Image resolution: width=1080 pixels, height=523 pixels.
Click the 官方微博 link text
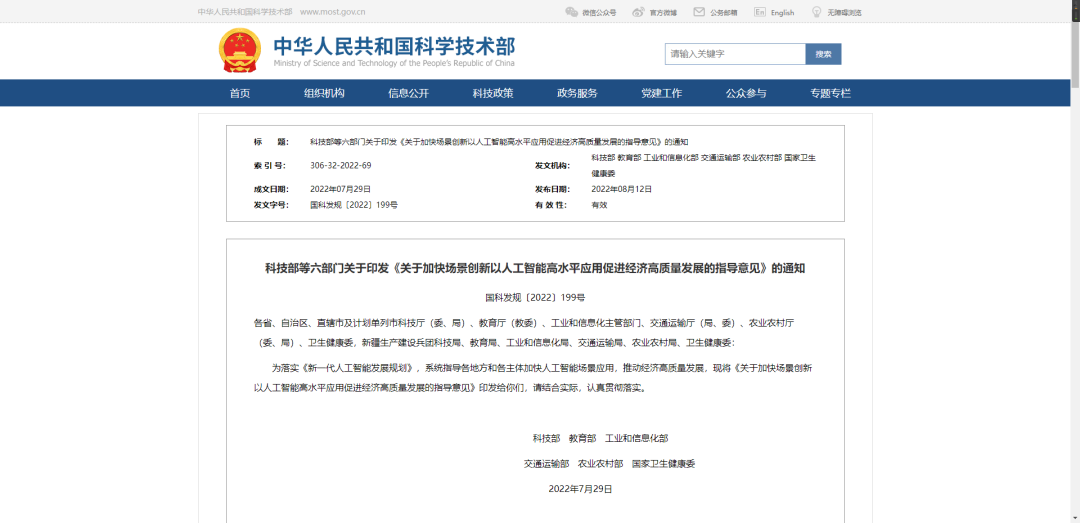[x=663, y=12]
